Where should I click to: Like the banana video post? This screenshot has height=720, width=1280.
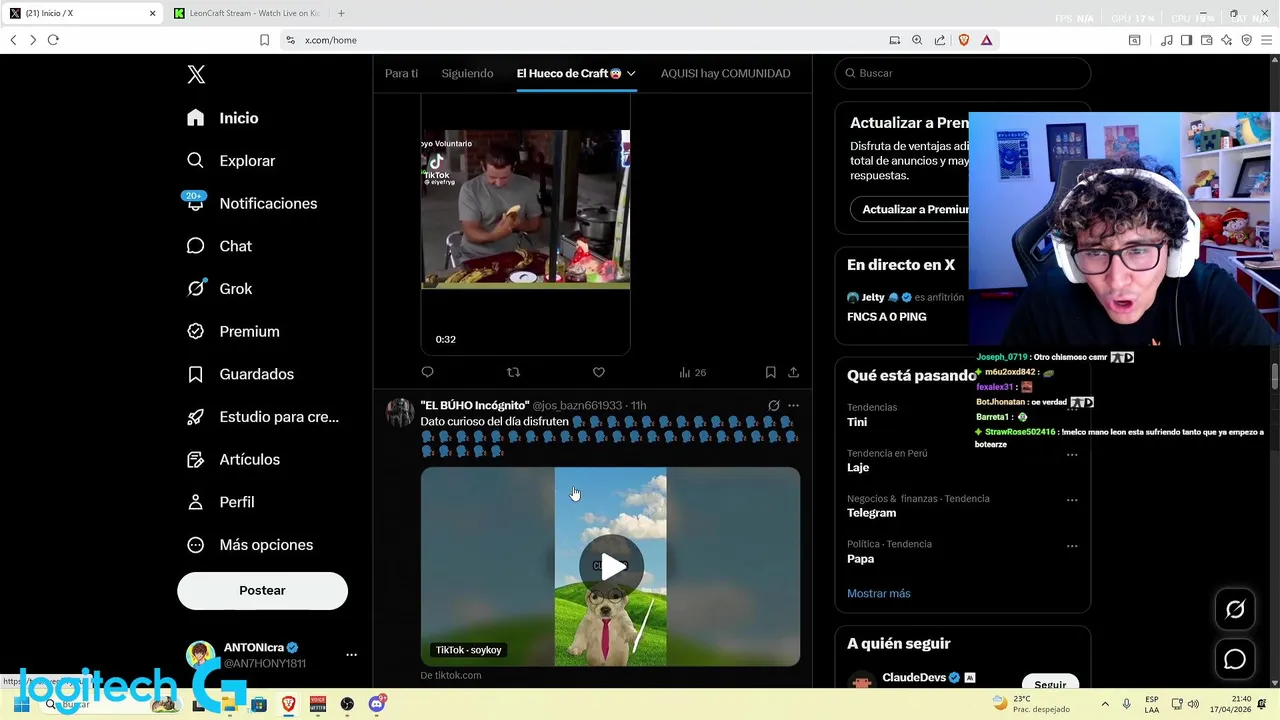click(598, 372)
